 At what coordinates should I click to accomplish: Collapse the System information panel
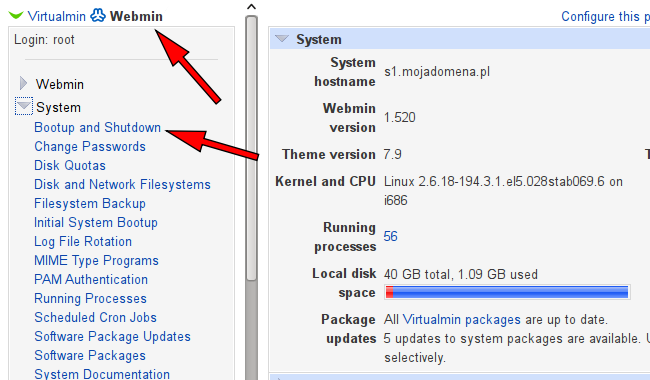(x=282, y=39)
